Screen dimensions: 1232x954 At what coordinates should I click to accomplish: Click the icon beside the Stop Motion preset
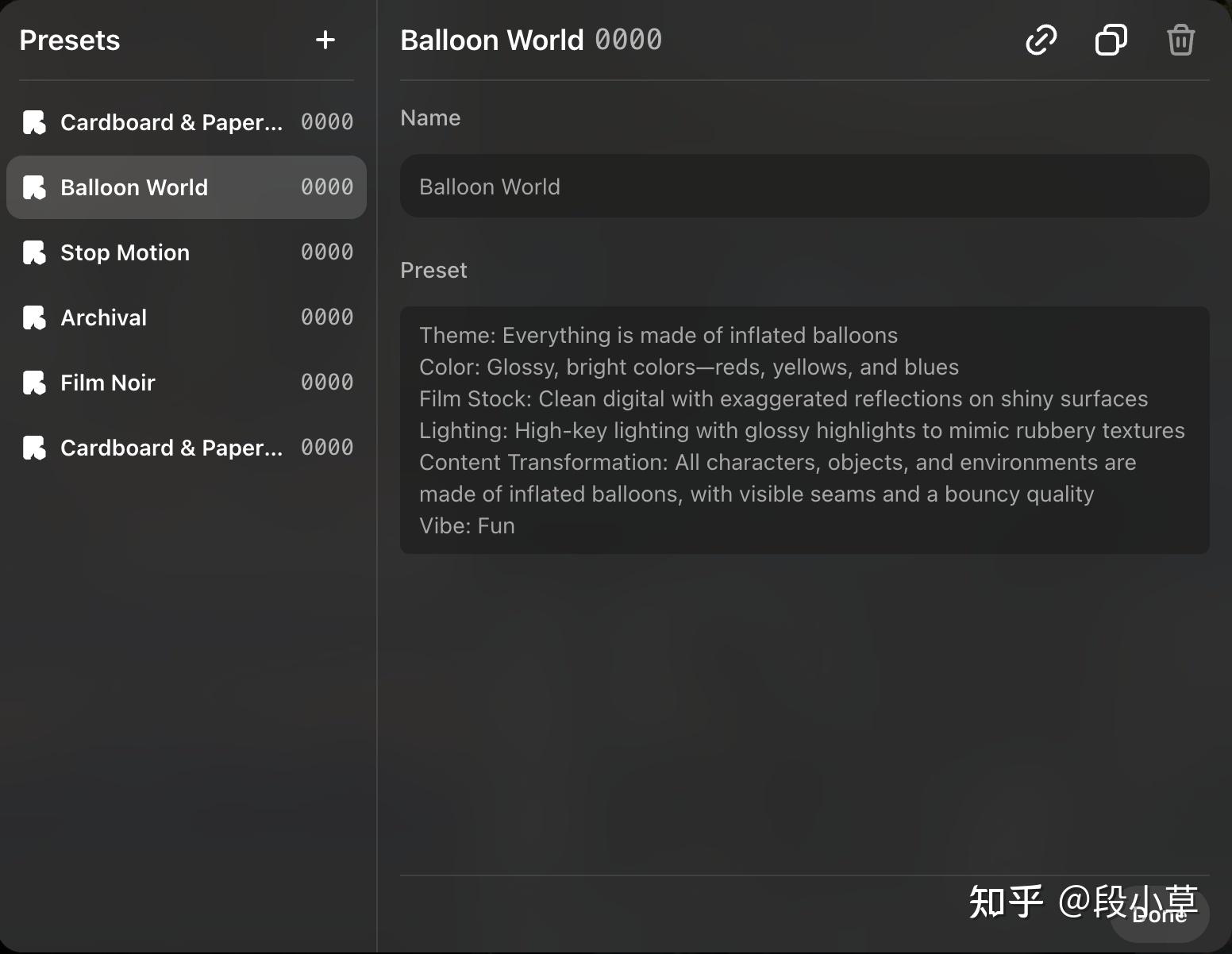[x=34, y=252]
